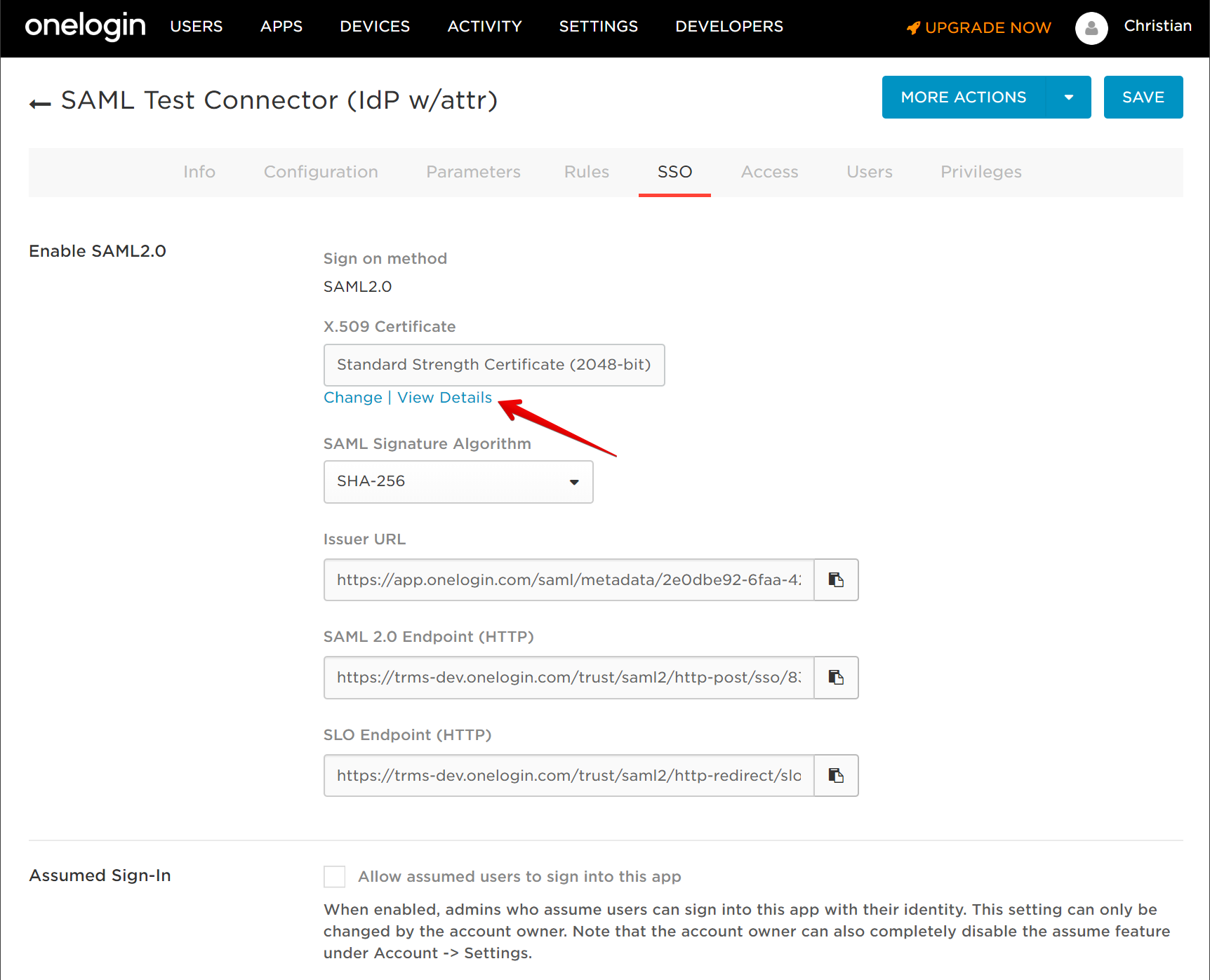Expand the More Actions dropdown arrow
1210x980 pixels.
pos(1068,97)
